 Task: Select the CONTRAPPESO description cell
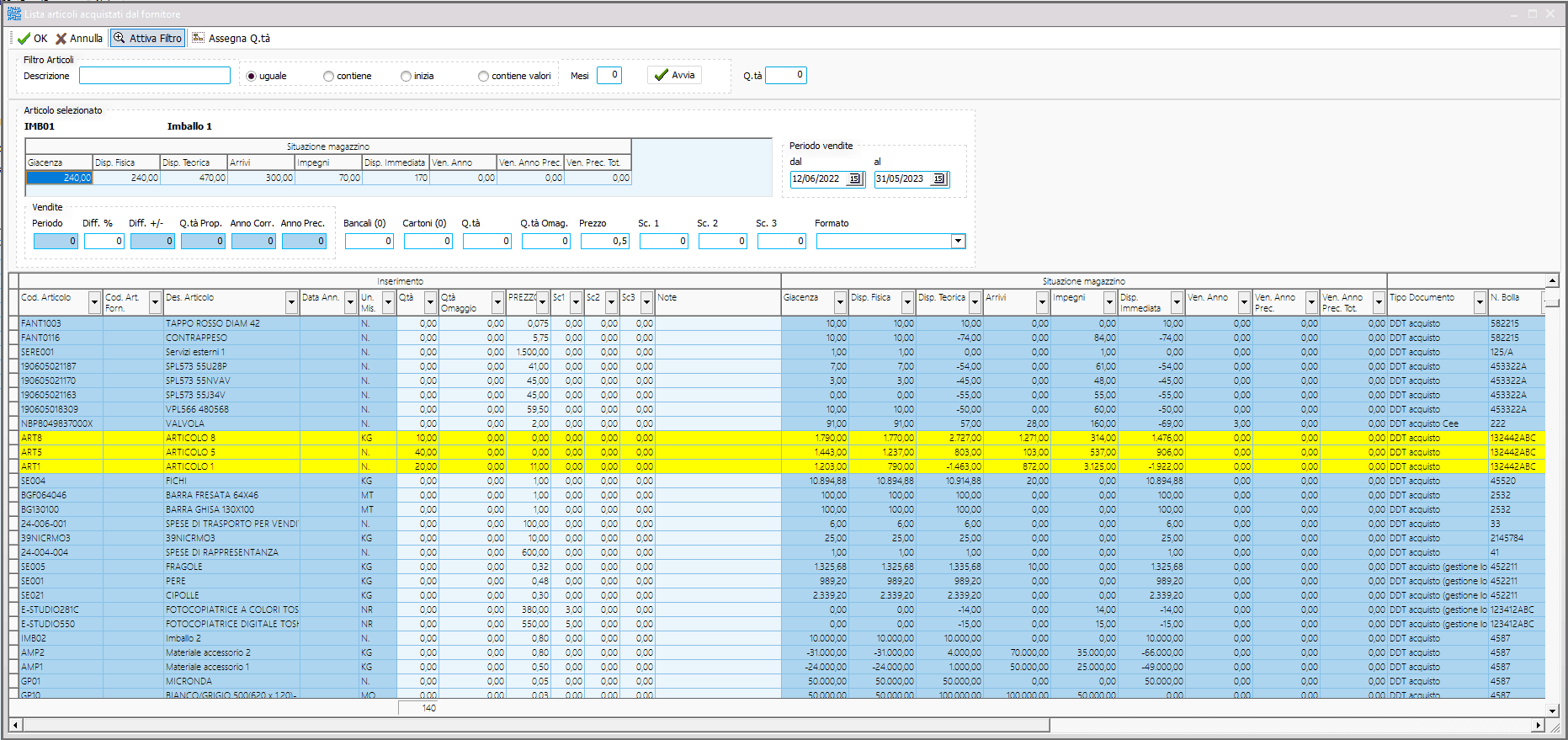point(231,338)
